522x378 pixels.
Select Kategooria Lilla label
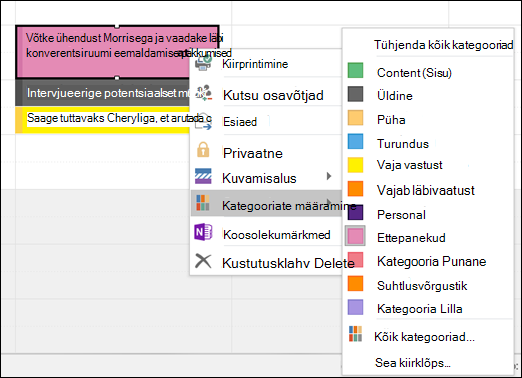(x=420, y=309)
